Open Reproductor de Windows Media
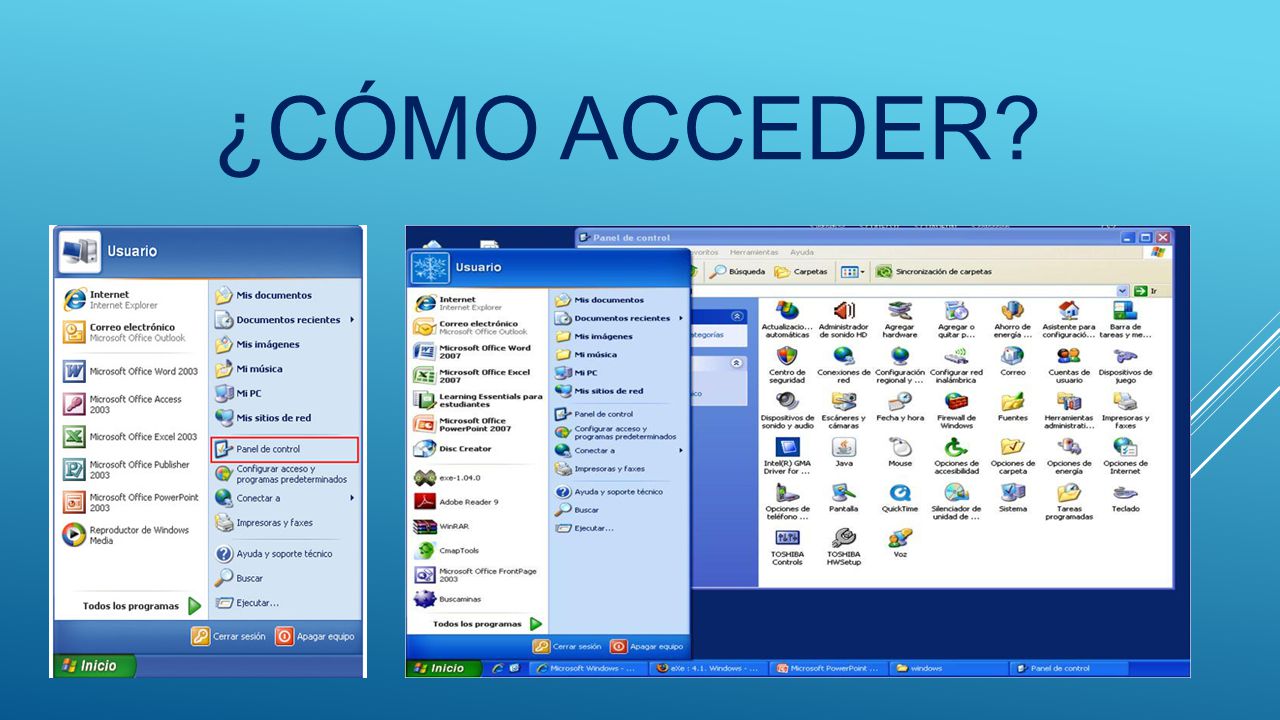The height and width of the screenshot is (720, 1280). tap(127, 535)
